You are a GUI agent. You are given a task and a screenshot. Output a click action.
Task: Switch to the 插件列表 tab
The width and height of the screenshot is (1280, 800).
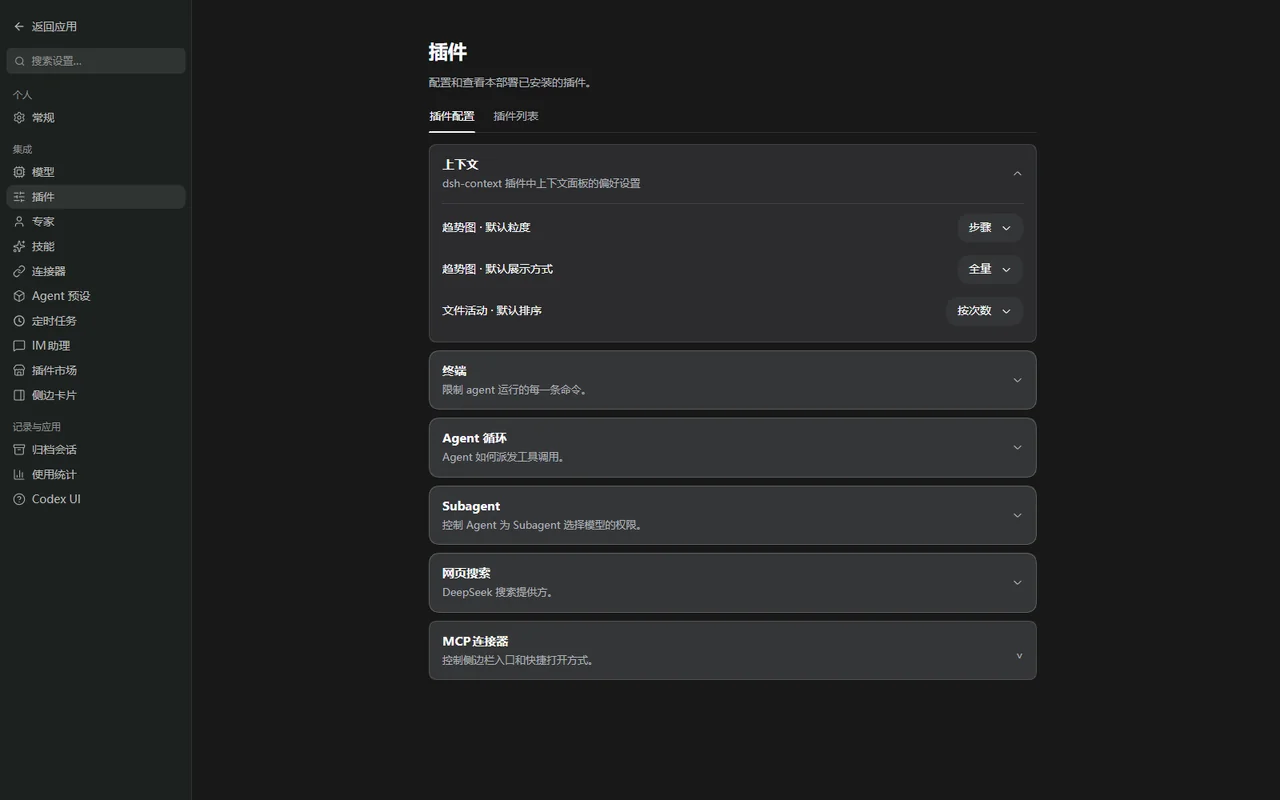point(516,116)
